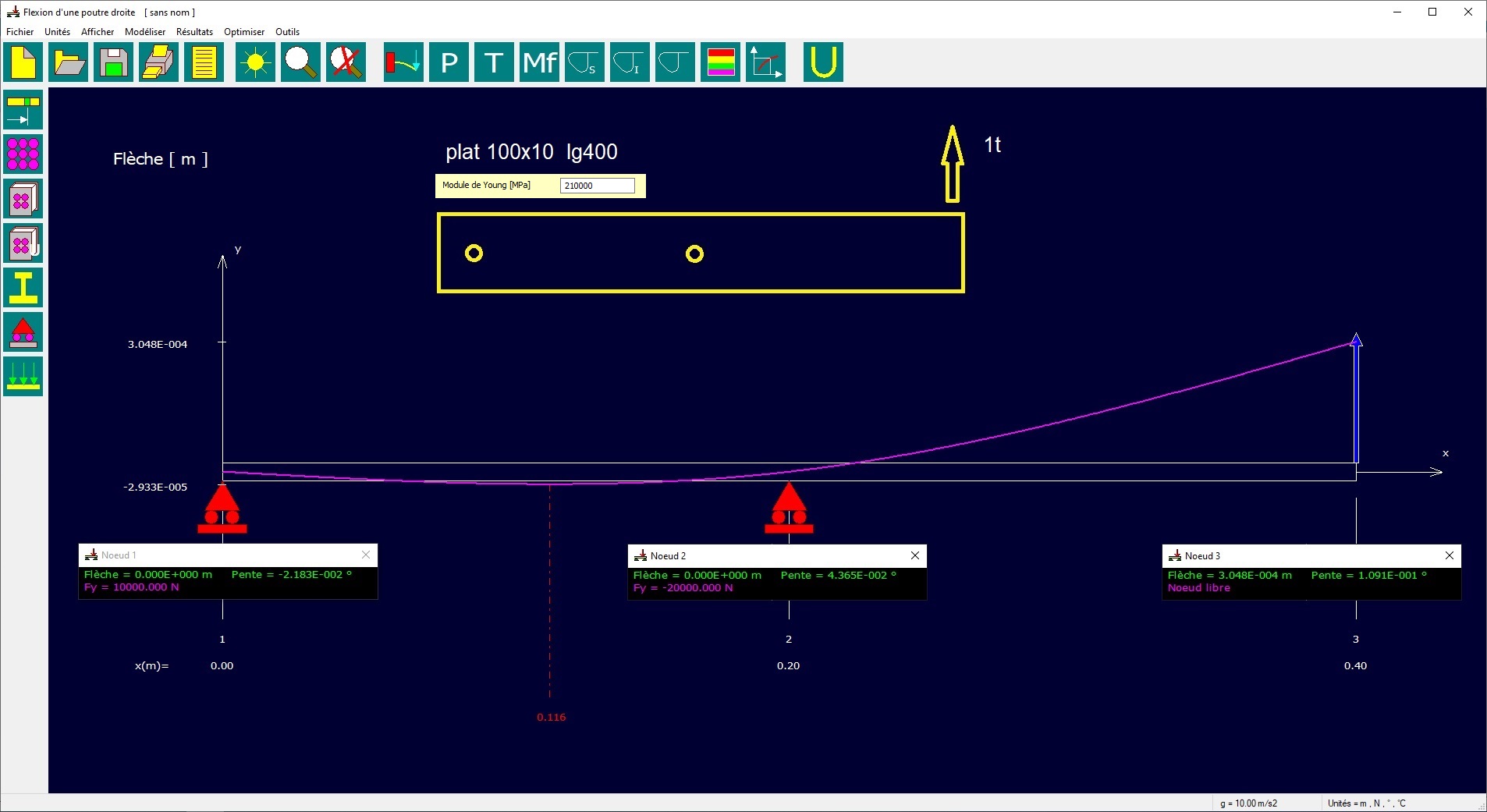This screenshot has width=1487, height=812.
Task: Click the lower cube section sidebar icon
Action: coord(23,243)
